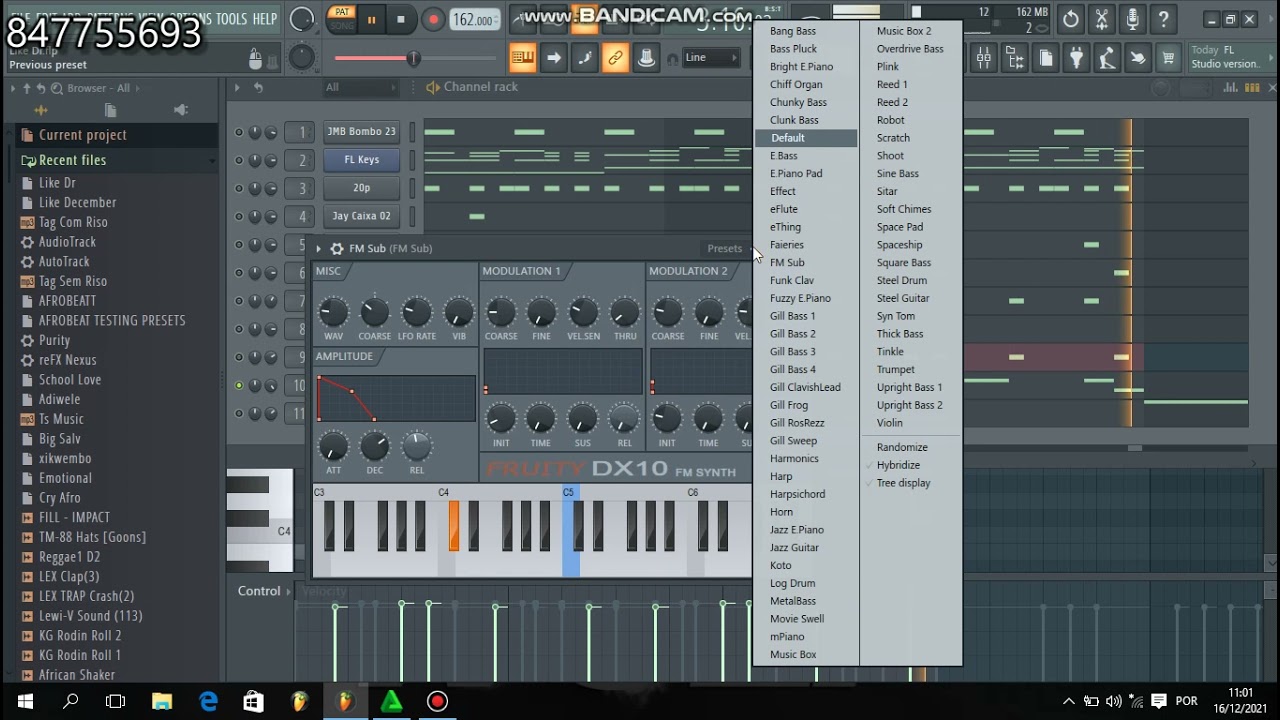Select the FL Keys channel button
This screenshot has height=720, width=1280.
[x=361, y=159]
